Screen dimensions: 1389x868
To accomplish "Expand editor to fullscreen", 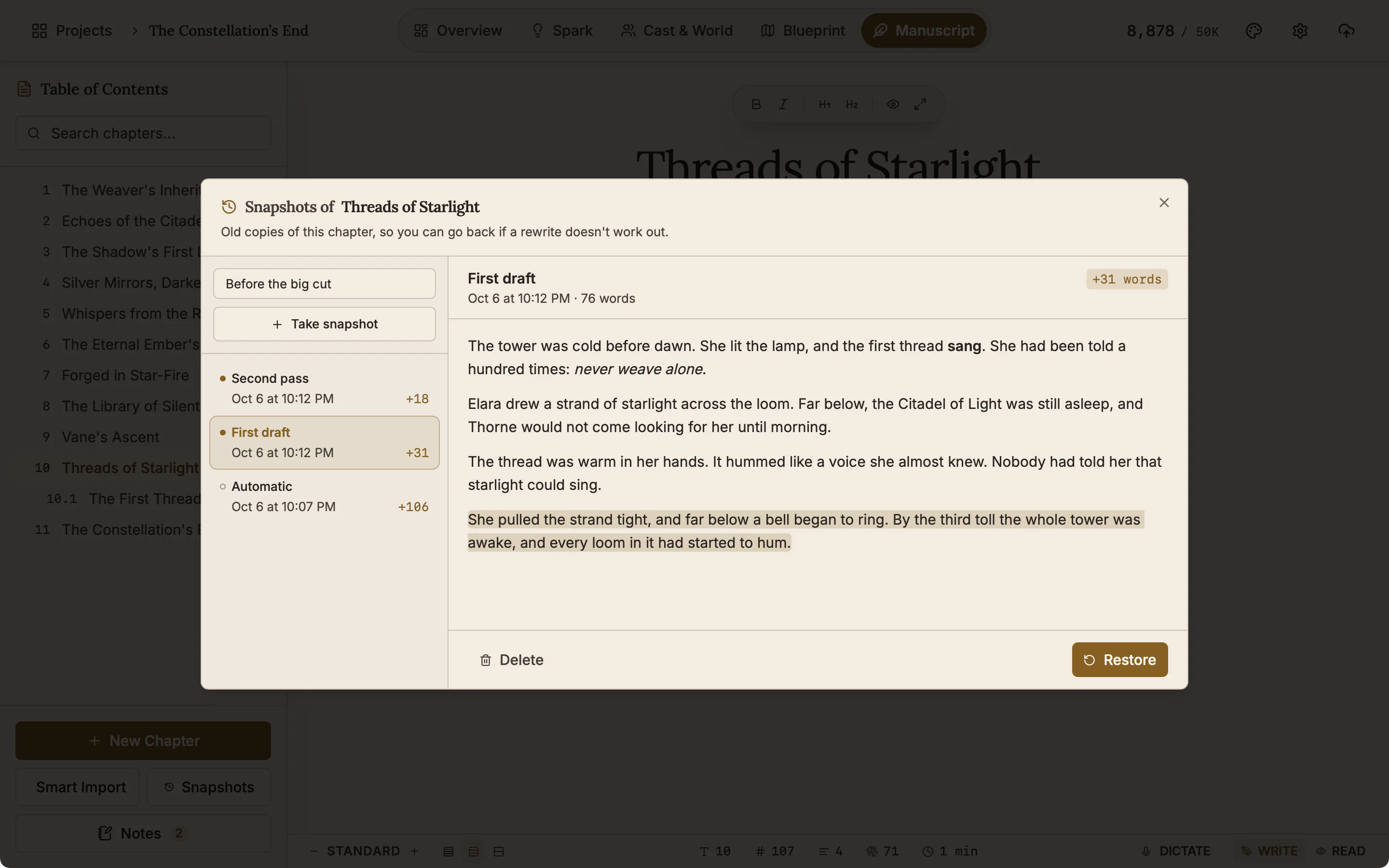I will pos(920,104).
